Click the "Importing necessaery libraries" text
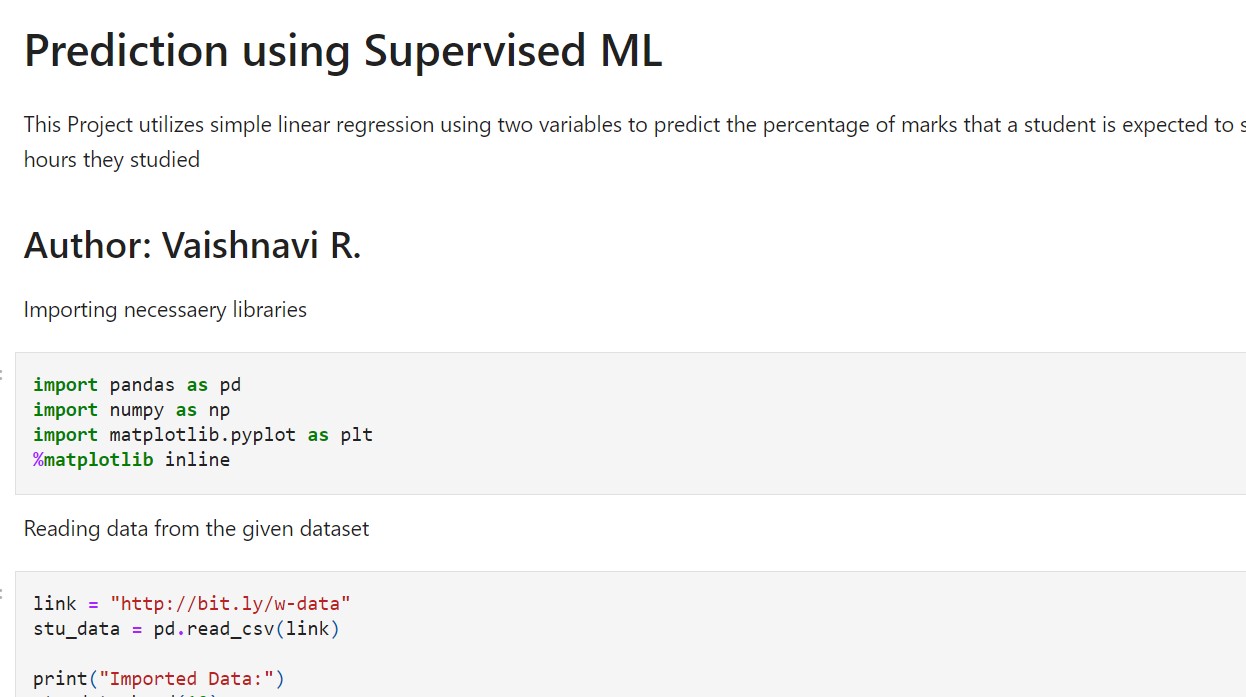This screenshot has width=1246, height=697. 165,310
